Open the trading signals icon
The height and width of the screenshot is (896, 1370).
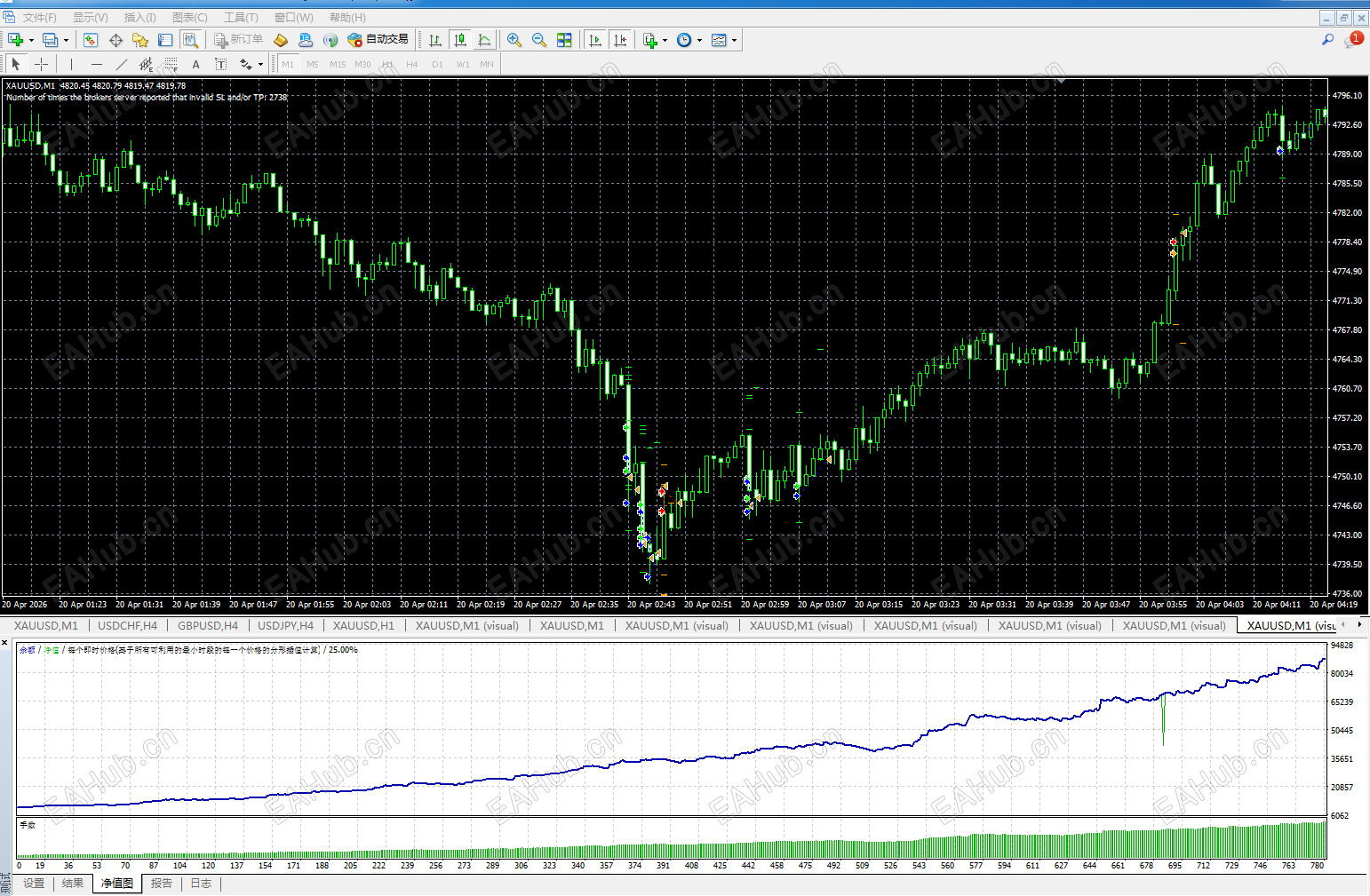(331, 40)
